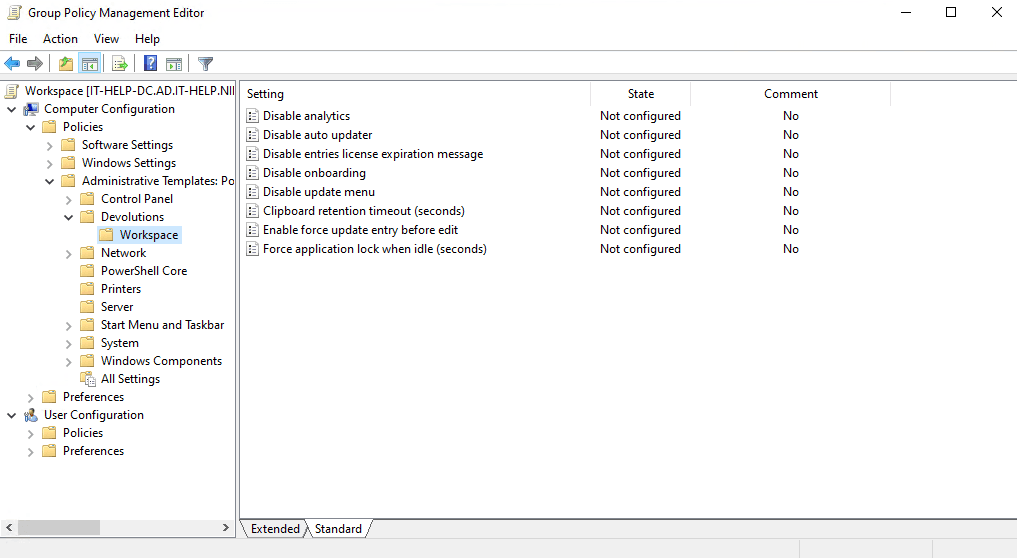
Task: Switch to the Extended tab
Action: (x=275, y=529)
